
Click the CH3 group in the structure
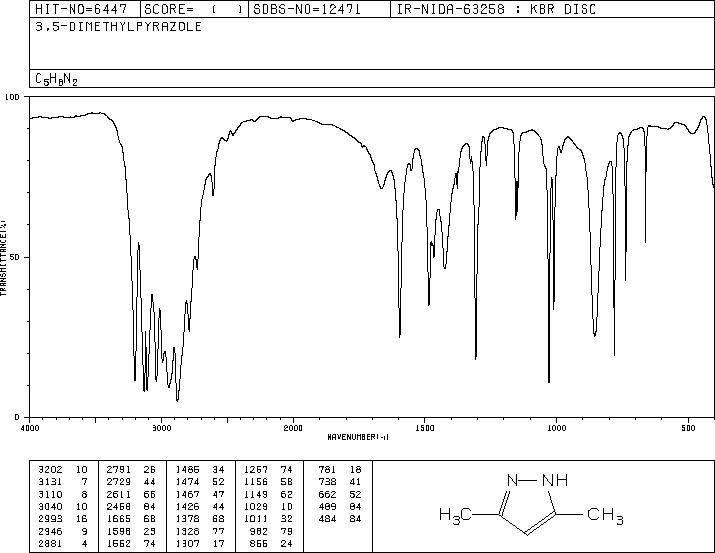point(605,515)
